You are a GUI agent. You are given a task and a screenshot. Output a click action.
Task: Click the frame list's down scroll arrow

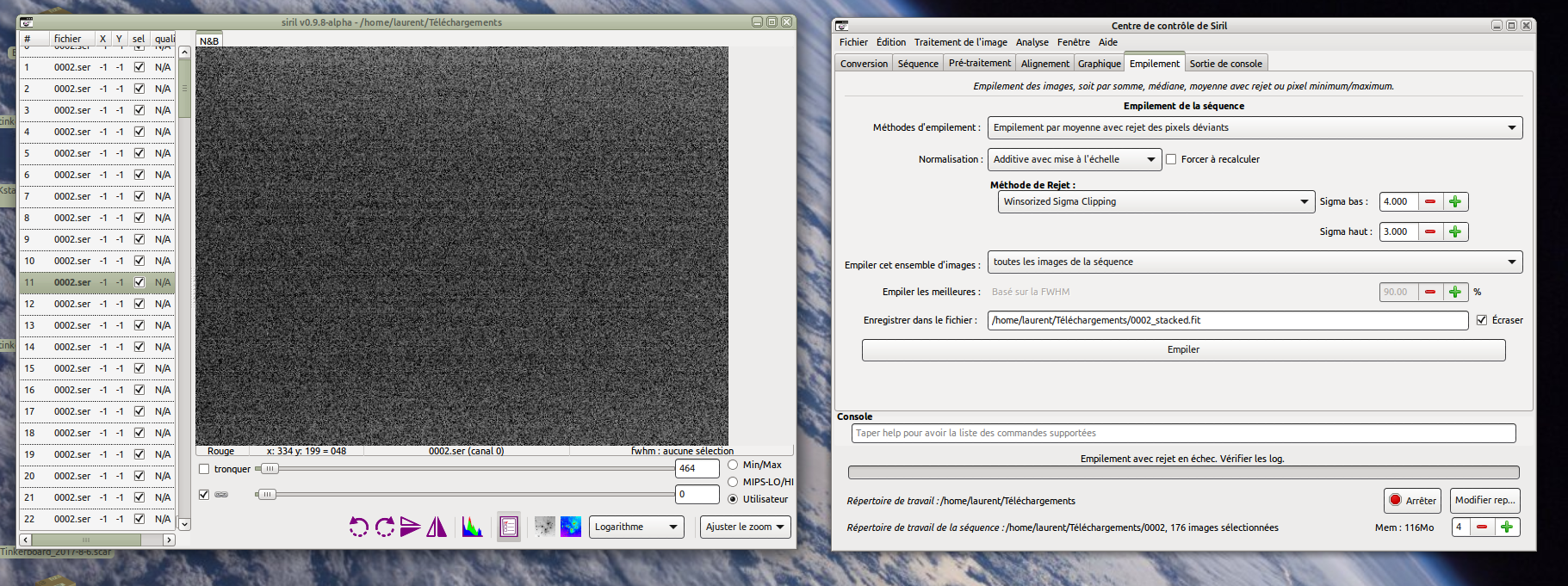(x=184, y=523)
